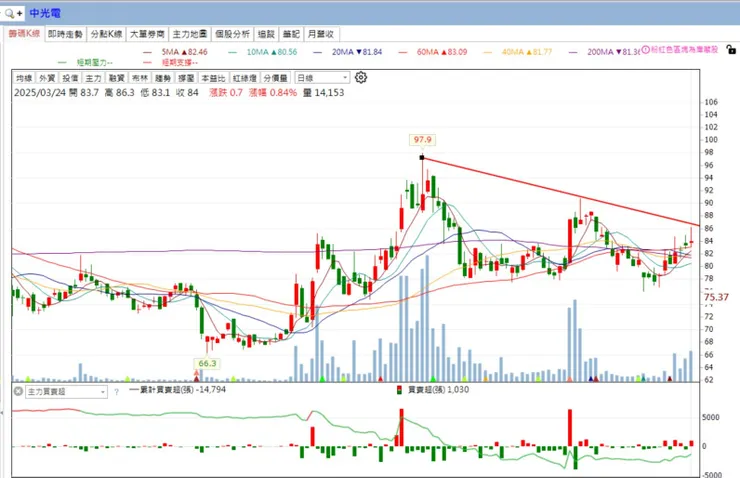The width and height of the screenshot is (740, 478).
Task: Close the indicator sub-panel with the X icon
Action: [x=18, y=391]
